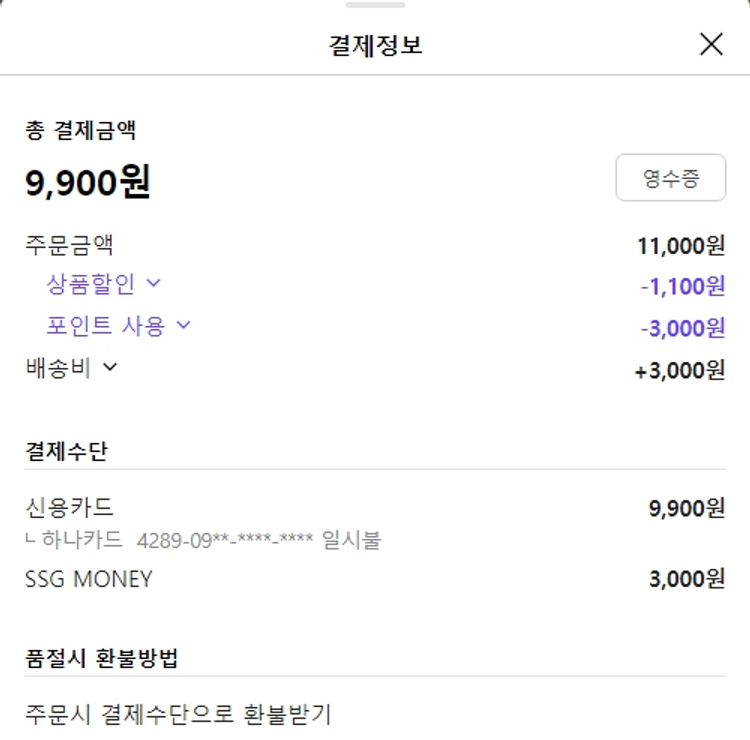
Task: Click the large 9,900원 total amount
Action: (88, 182)
